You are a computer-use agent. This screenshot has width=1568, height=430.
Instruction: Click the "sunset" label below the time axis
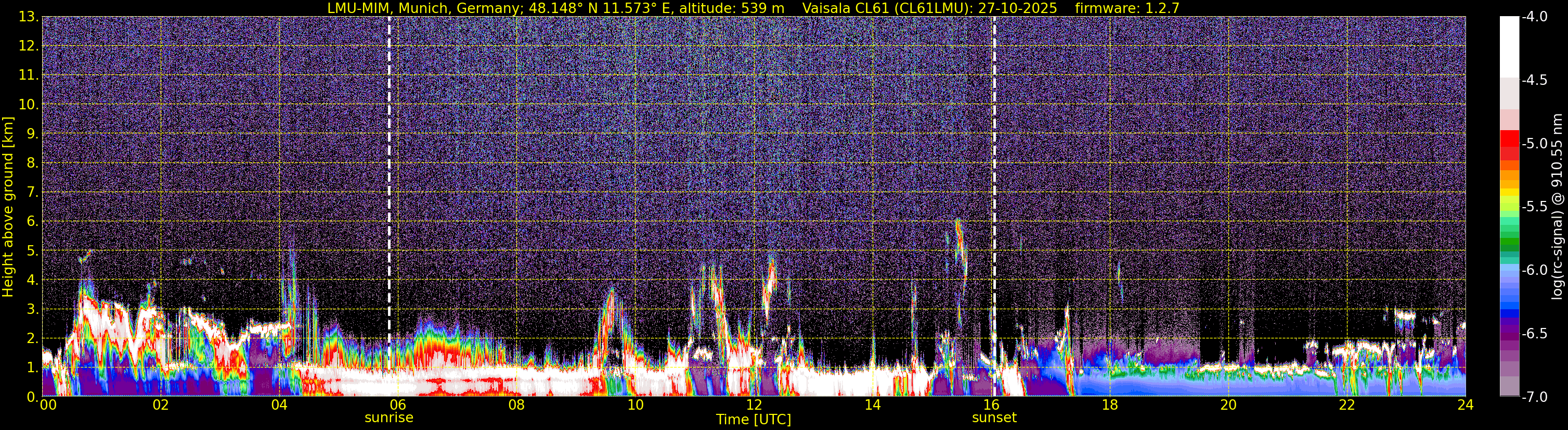coord(994,418)
